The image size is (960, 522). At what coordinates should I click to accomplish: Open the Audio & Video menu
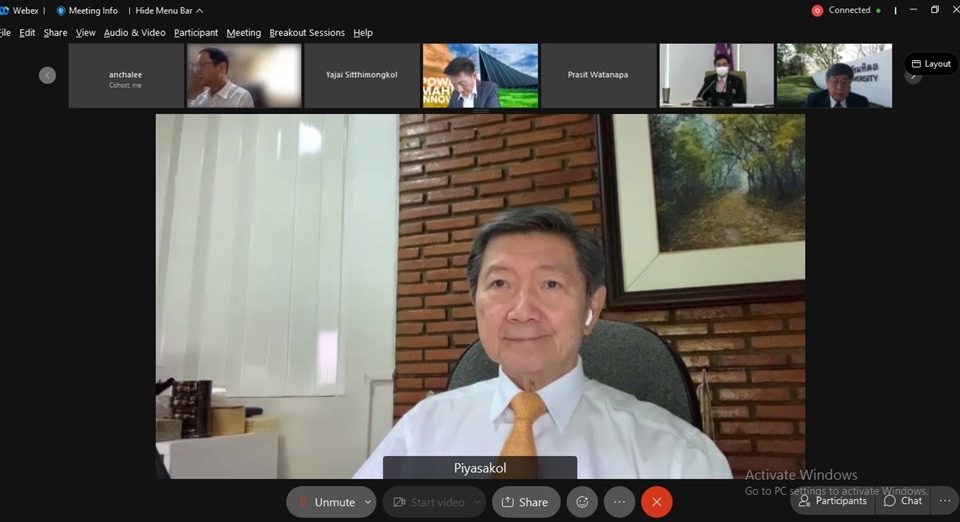coord(135,33)
